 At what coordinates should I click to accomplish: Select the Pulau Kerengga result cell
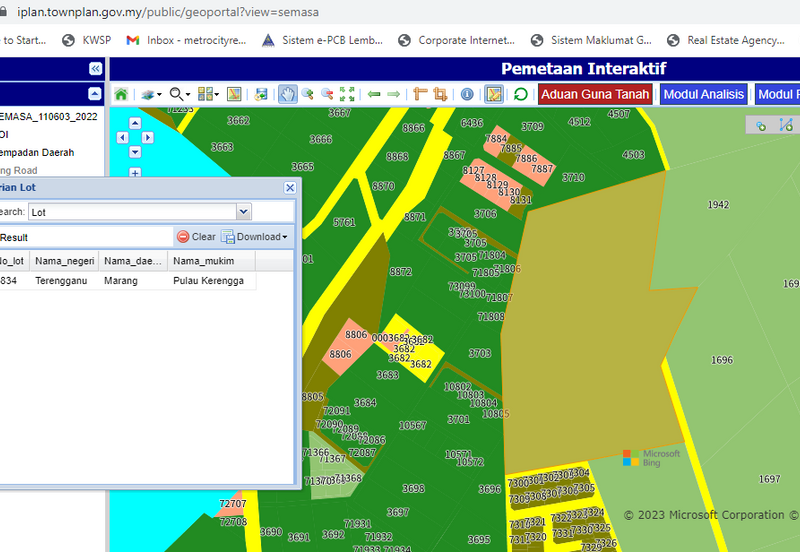(208, 281)
